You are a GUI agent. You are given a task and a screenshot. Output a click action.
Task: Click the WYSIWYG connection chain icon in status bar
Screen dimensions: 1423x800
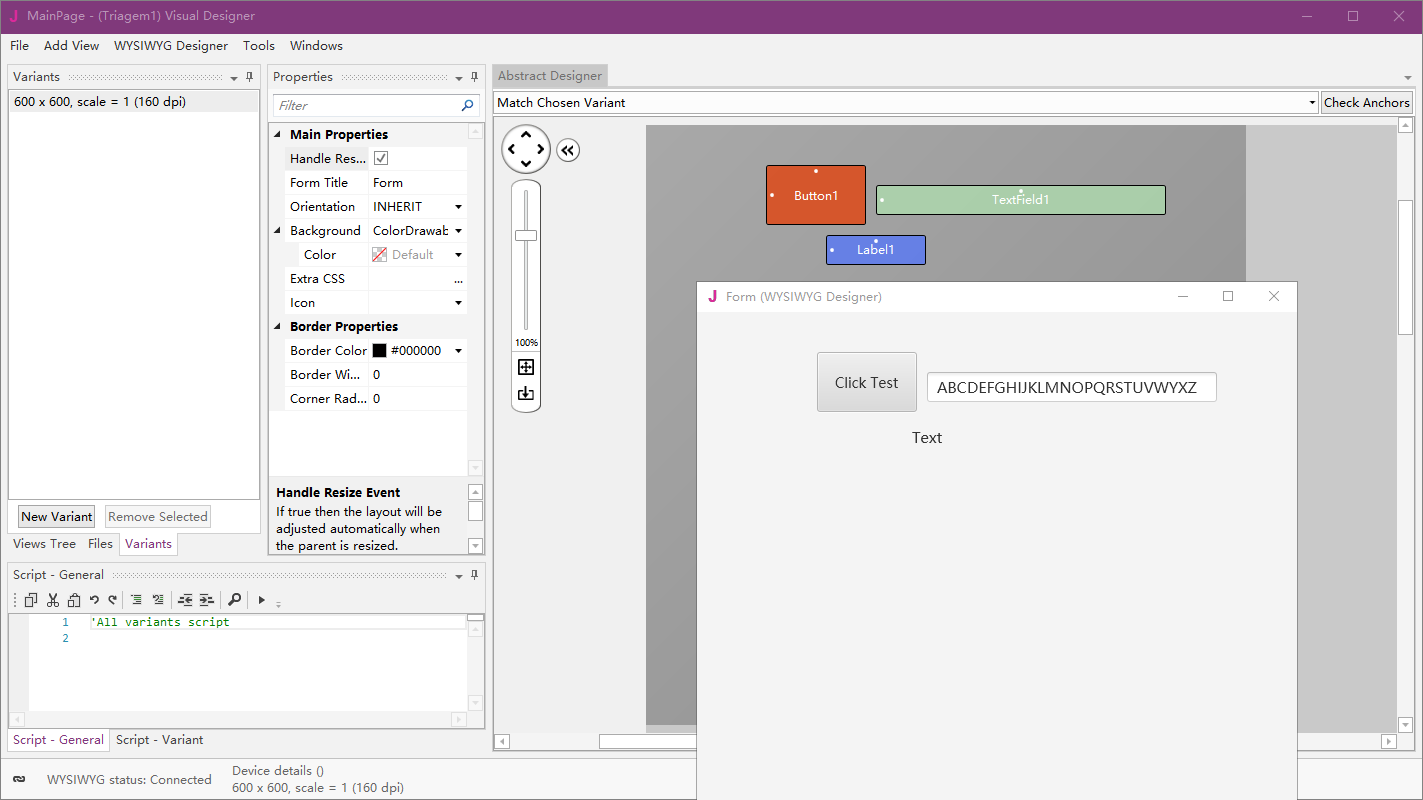pos(19,779)
